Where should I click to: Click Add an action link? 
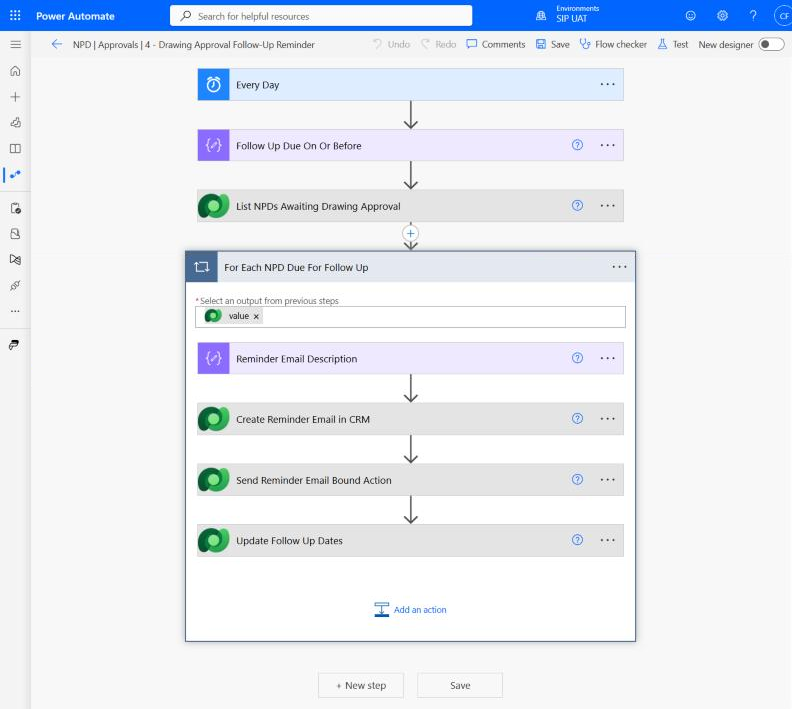click(x=410, y=610)
